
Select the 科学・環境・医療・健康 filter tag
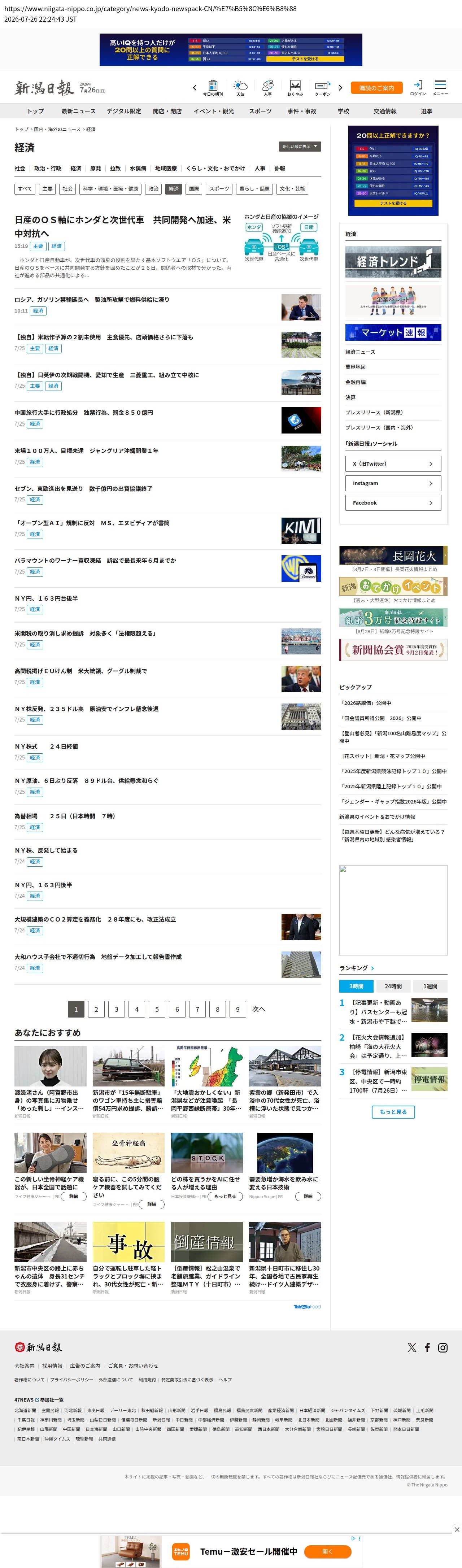[111, 189]
